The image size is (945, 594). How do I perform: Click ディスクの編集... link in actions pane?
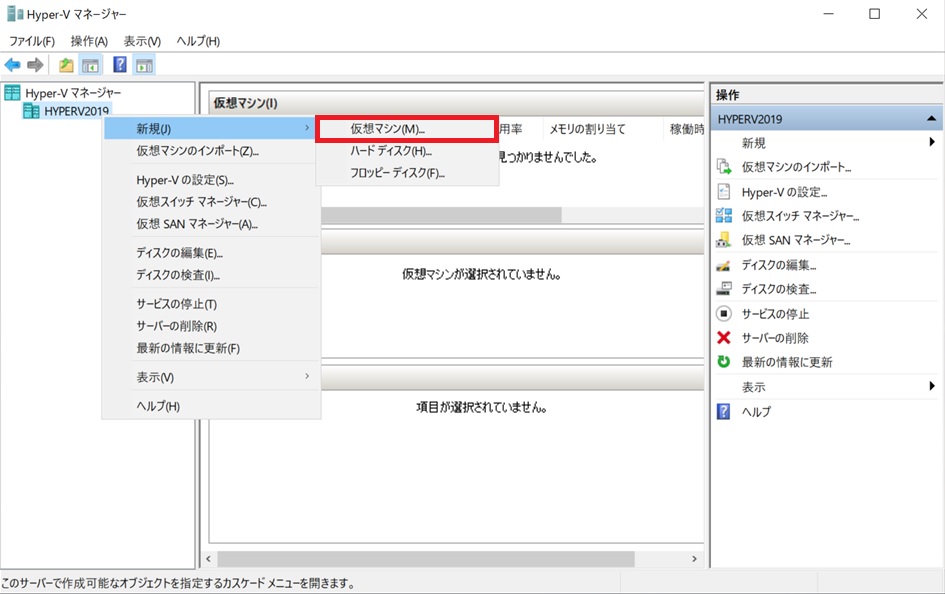pyautogui.click(x=779, y=265)
